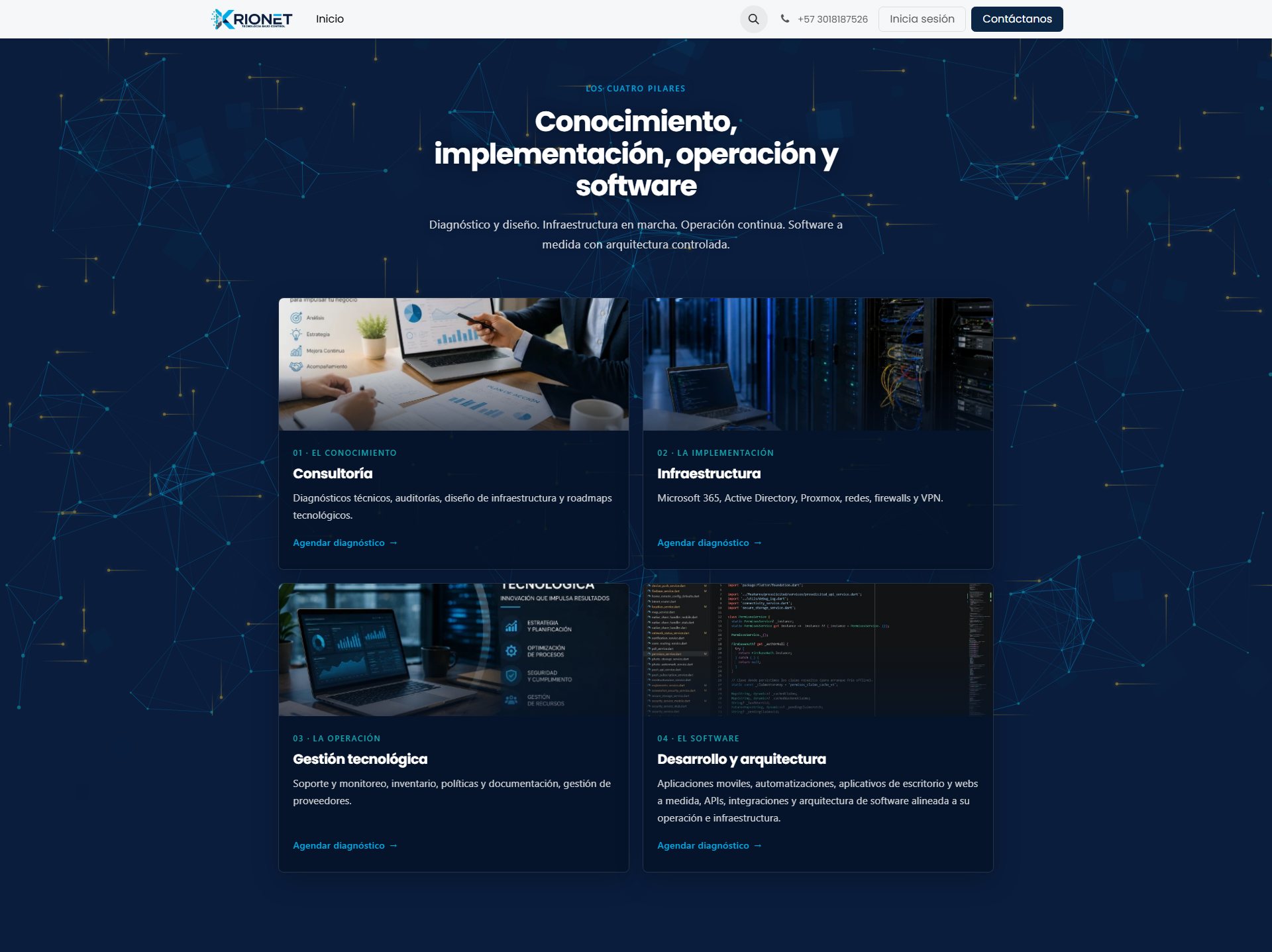Open the Infraestructura server room image
The image size is (1272, 952).
click(818, 364)
